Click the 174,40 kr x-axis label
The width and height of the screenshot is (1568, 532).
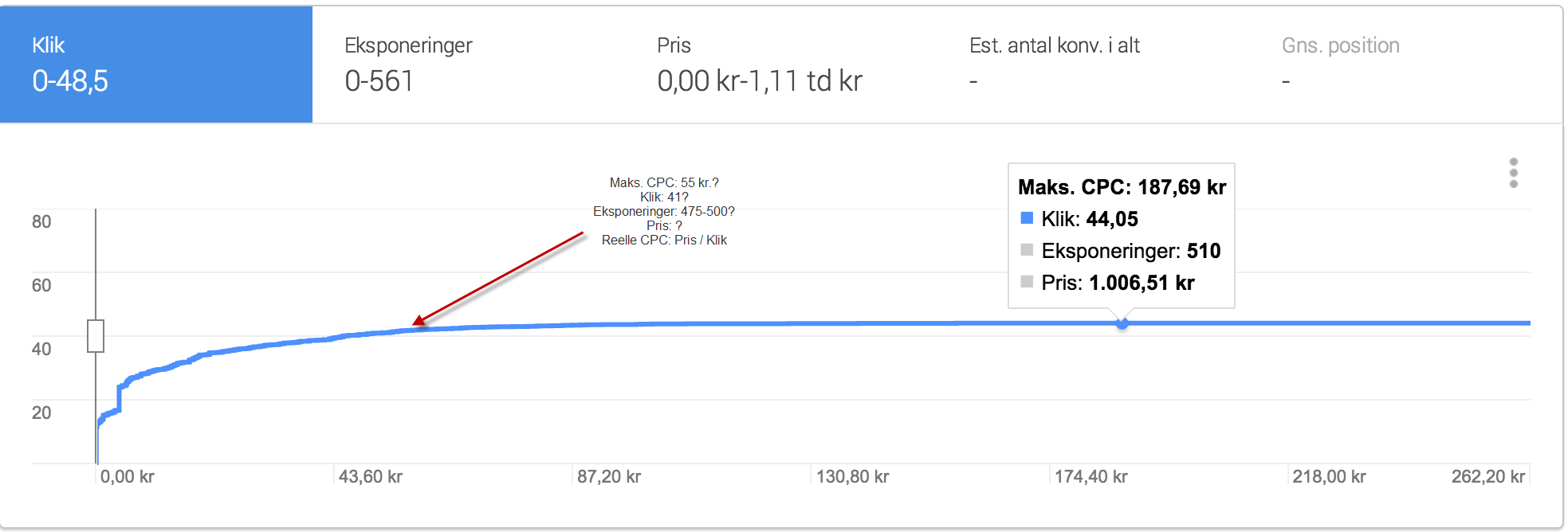1091,476
